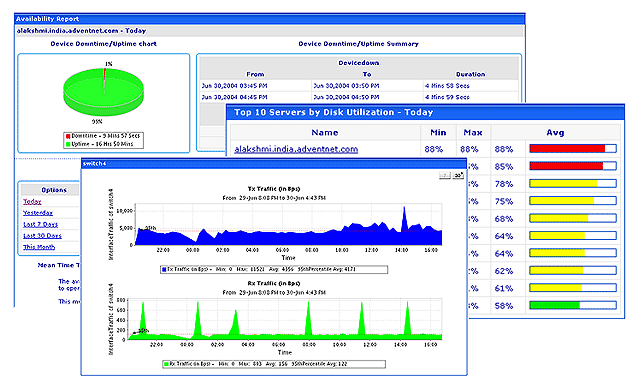Viewport: 640px width, 384px height.
Task: Click the switch4 window title bar
Action: [274, 164]
